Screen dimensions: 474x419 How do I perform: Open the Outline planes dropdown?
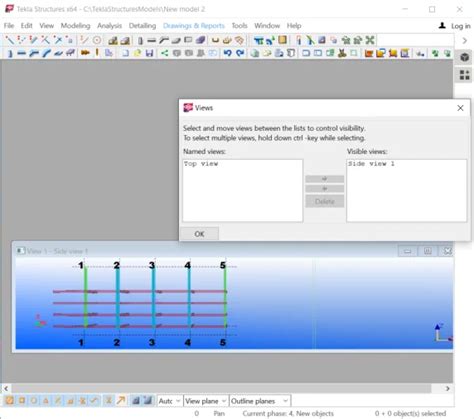tap(260, 401)
